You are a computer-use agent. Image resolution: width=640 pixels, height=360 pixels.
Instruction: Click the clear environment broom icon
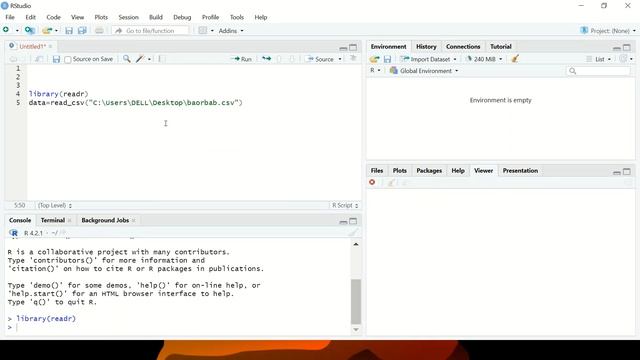(515, 59)
